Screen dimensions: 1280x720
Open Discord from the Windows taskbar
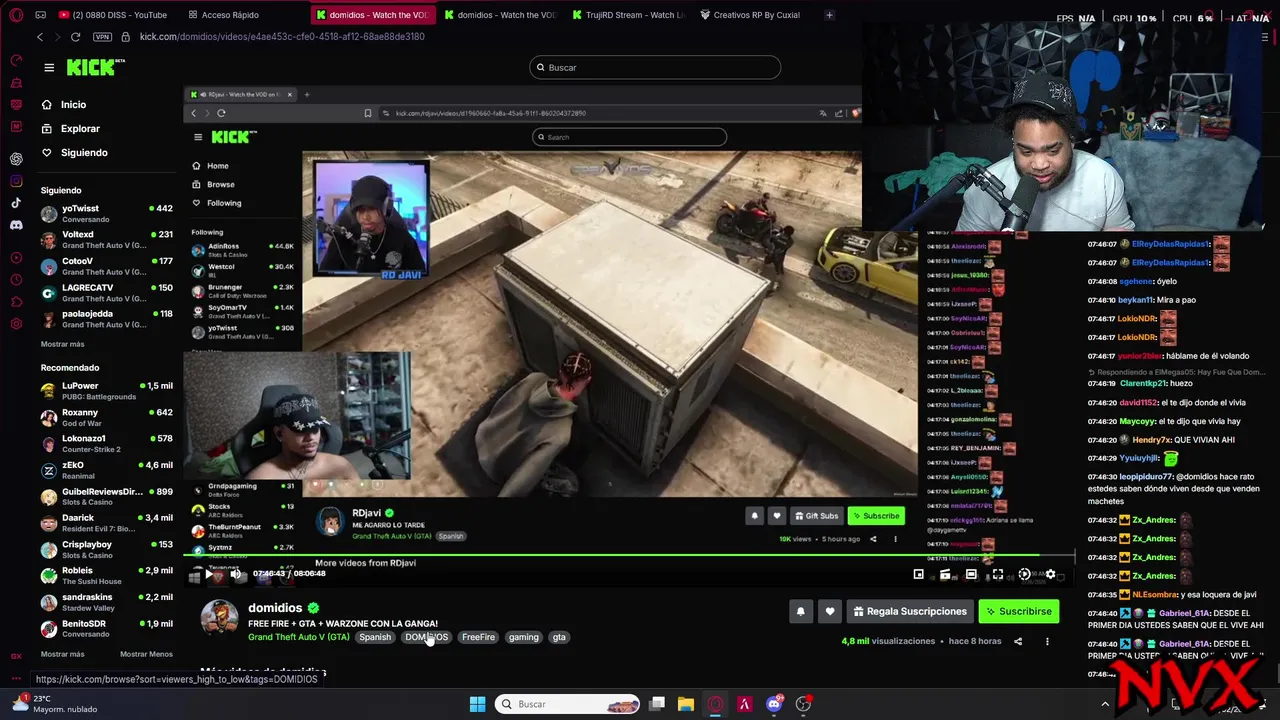tap(774, 704)
